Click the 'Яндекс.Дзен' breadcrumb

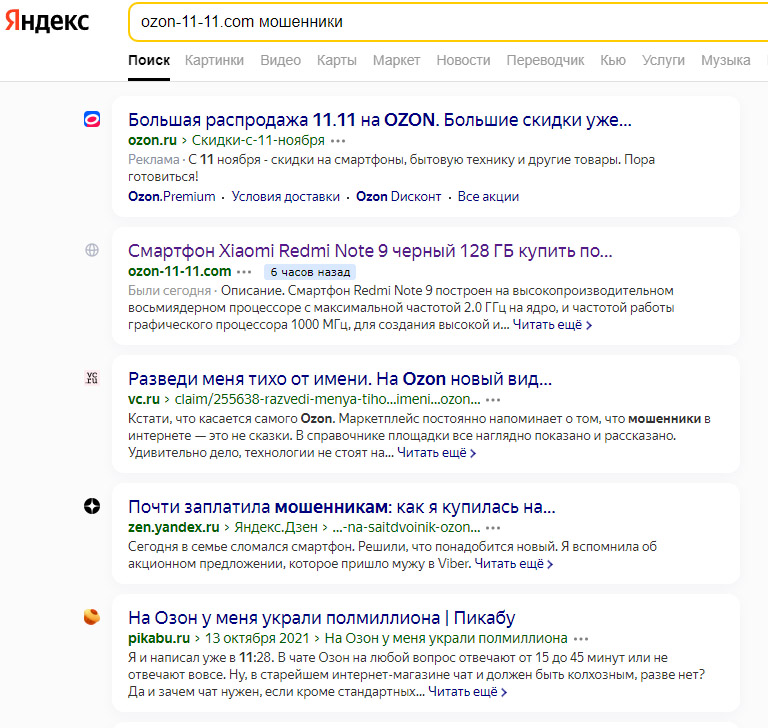click(x=276, y=527)
